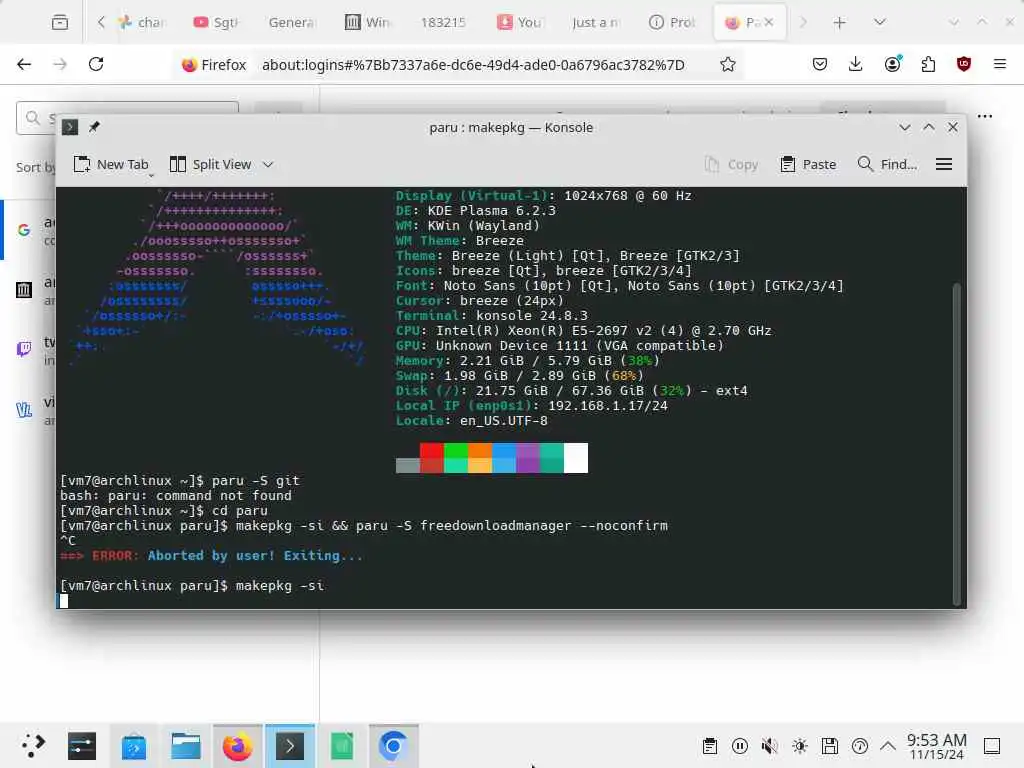The image size is (1024, 768).
Task: Switch to the 'Win' tab
Action: tap(368, 22)
